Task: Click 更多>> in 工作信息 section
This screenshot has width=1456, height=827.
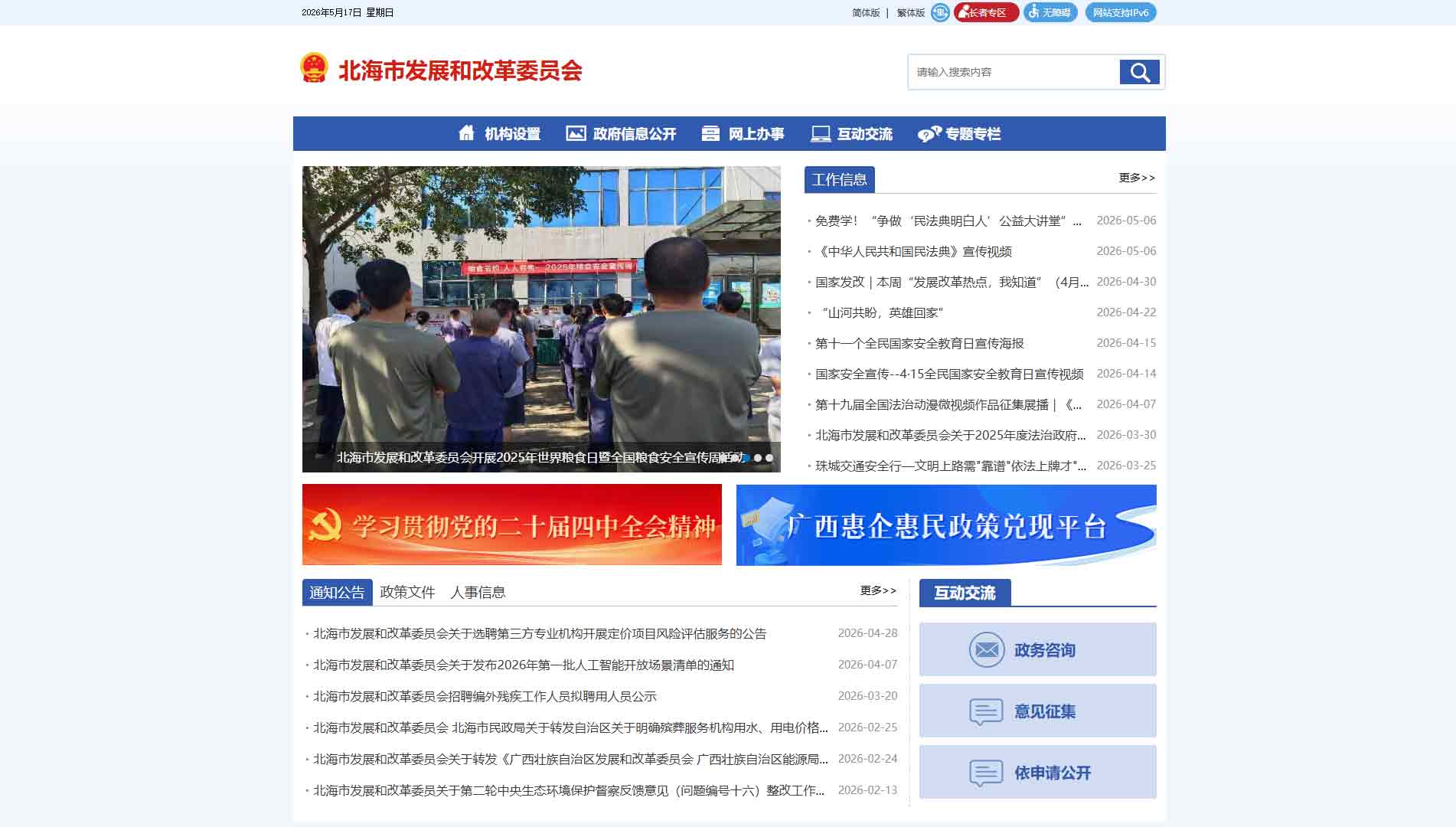Action: [1137, 178]
